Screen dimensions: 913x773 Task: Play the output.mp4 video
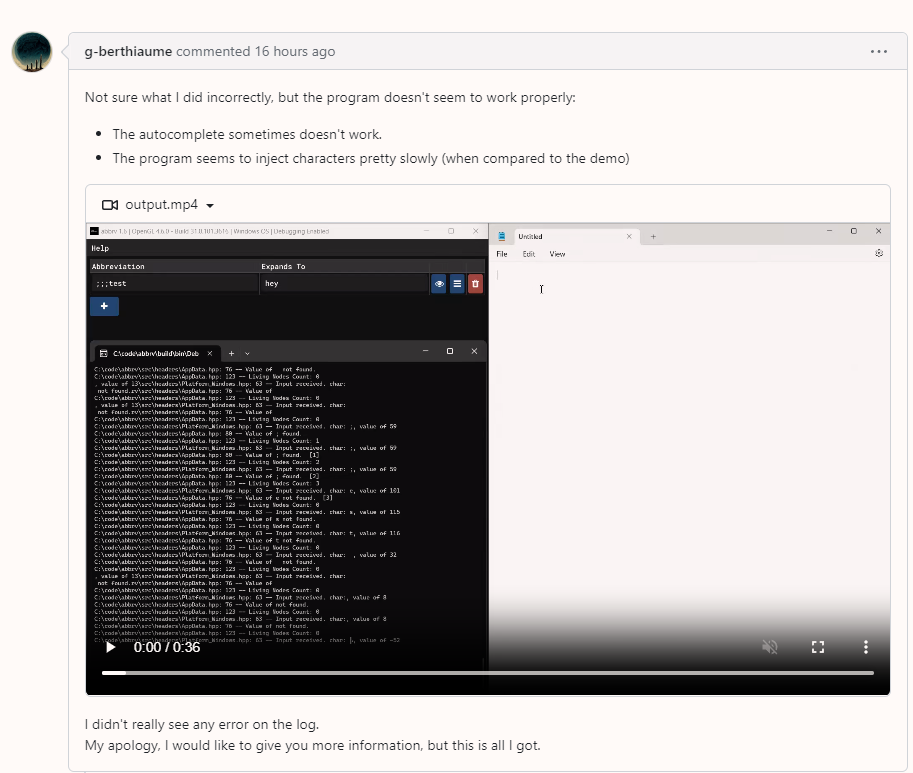click(110, 647)
